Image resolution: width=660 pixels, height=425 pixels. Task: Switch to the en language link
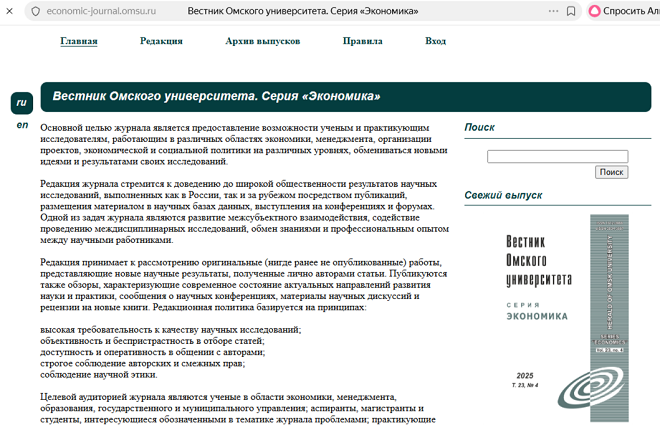22,125
